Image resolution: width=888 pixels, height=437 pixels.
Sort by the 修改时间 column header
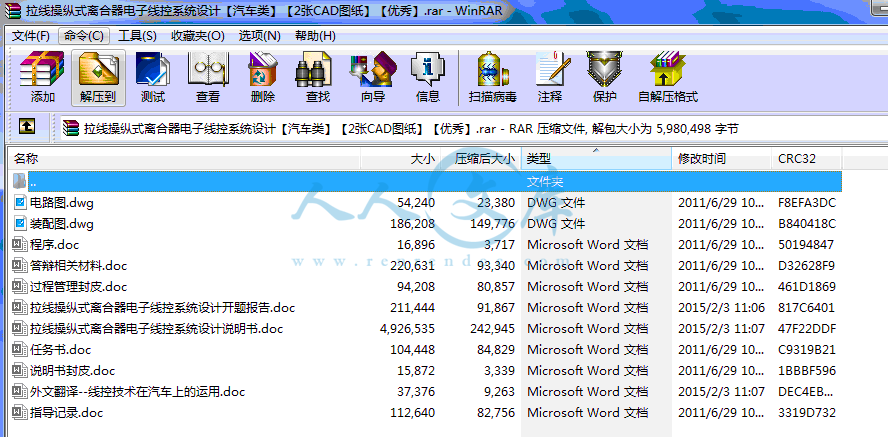[x=722, y=159]
